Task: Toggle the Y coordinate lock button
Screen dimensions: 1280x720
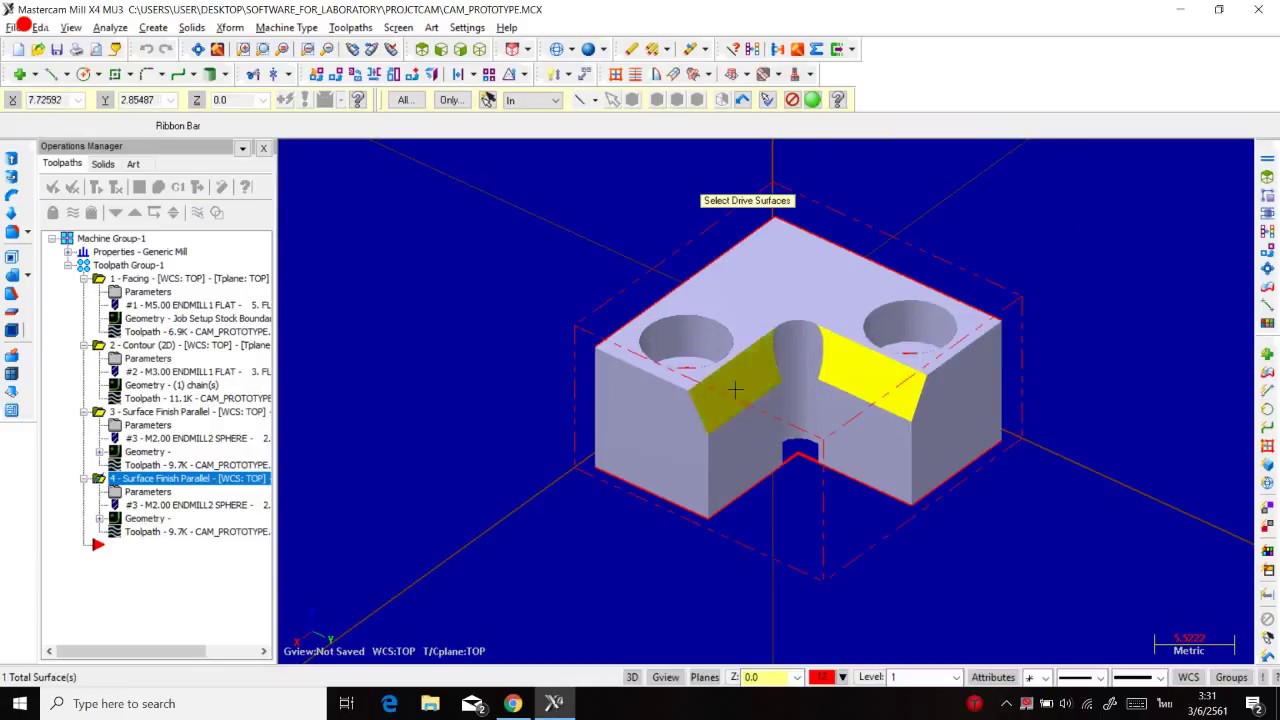Action: point(105,100)
